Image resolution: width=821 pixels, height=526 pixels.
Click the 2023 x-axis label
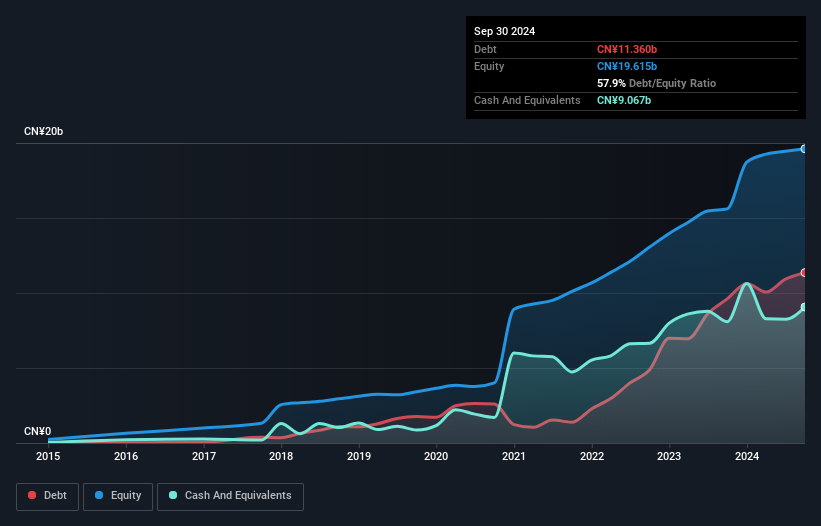[669, 456]
